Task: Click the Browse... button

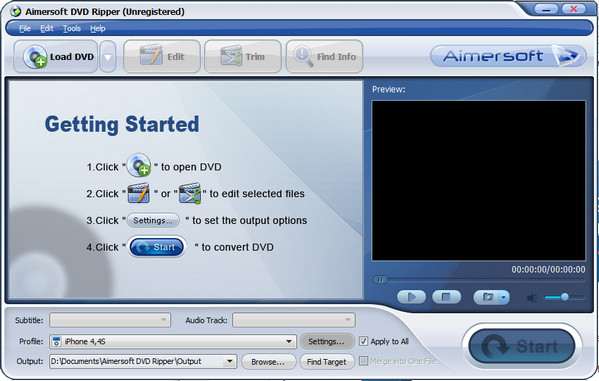Action: coord(268,362)
